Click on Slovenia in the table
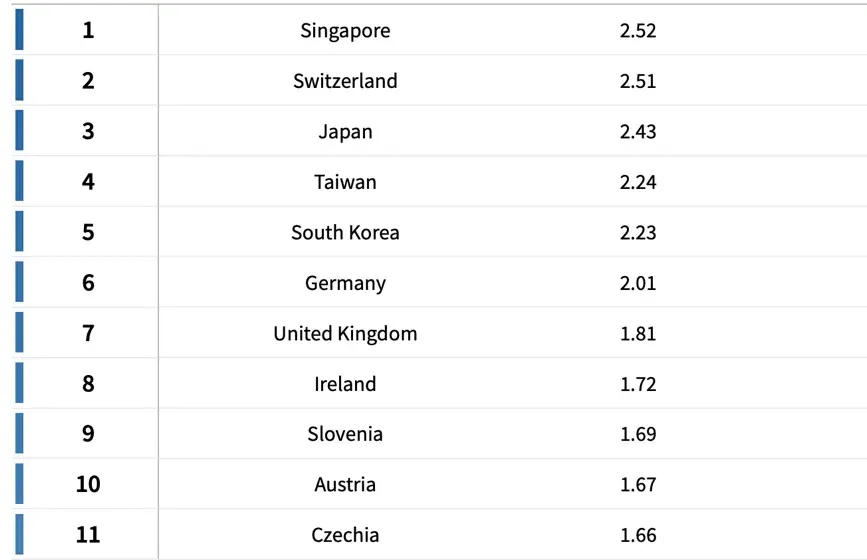This screenshot has height=560, width=867. 345,434
